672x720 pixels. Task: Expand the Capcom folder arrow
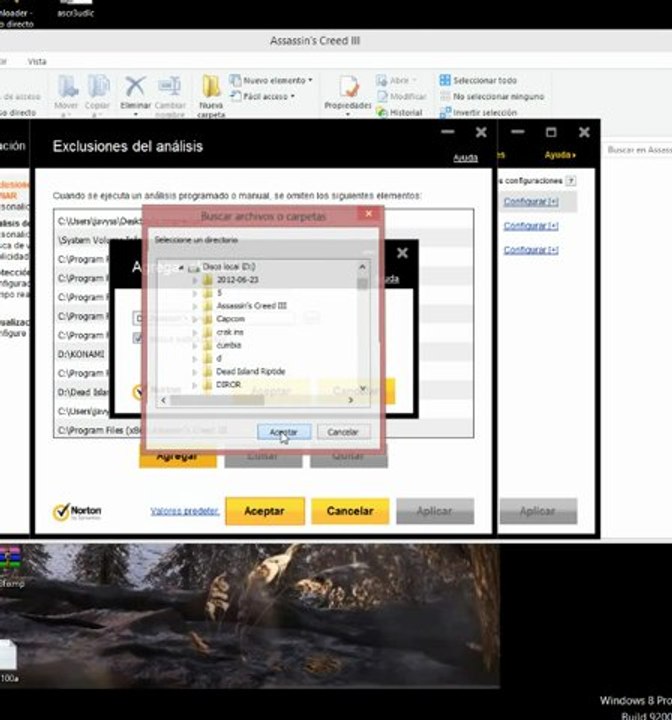pyautogui.click(x=195, y=319)
